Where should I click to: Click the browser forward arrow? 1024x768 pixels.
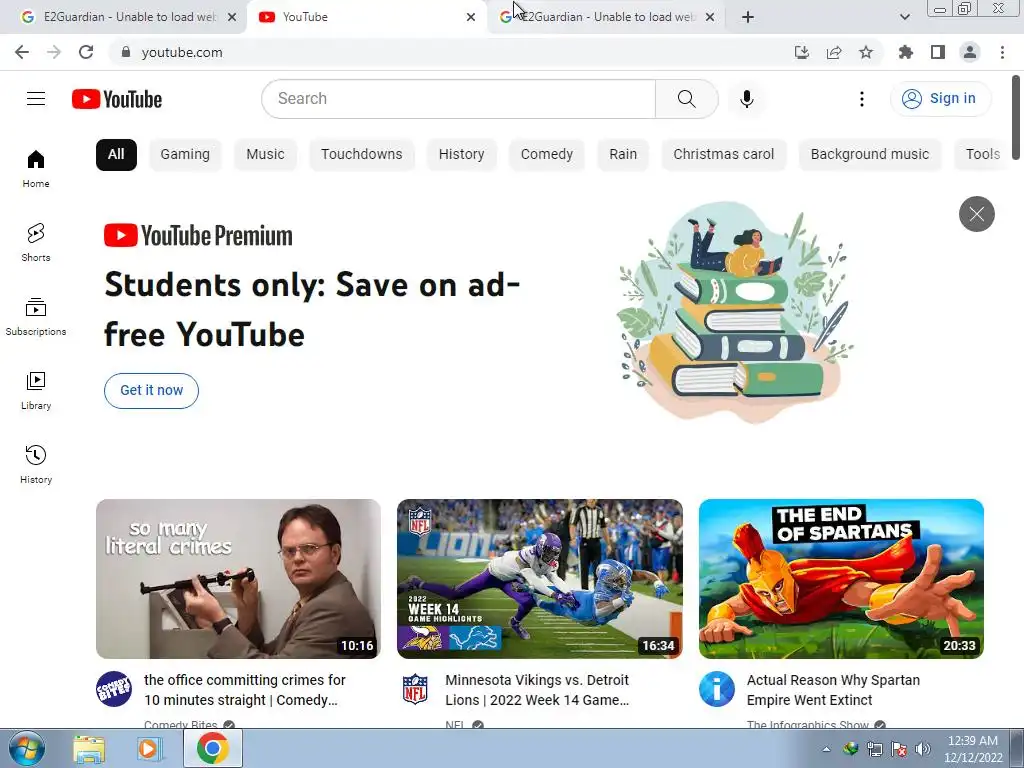[54, 52]
